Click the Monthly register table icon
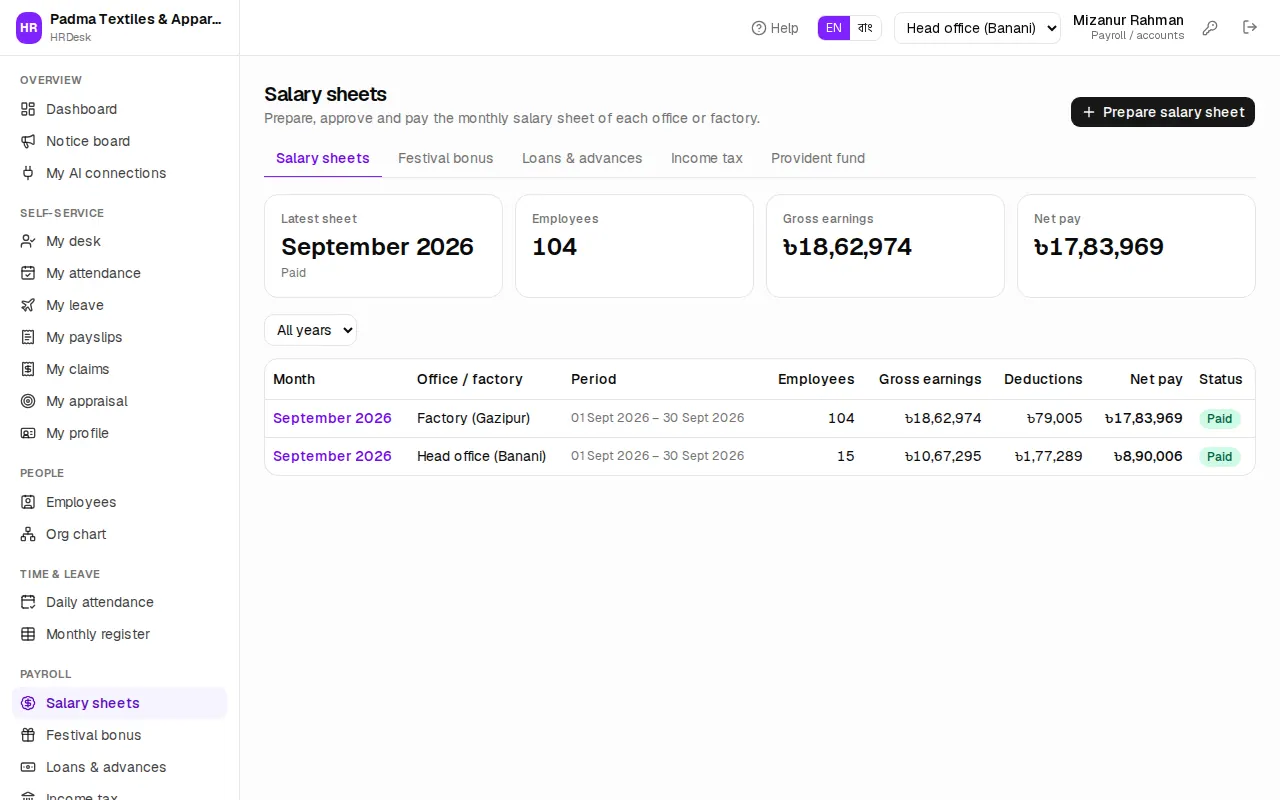Viewport: 1280px width, 800px height. pyautogui.click(x=28, y=634)
